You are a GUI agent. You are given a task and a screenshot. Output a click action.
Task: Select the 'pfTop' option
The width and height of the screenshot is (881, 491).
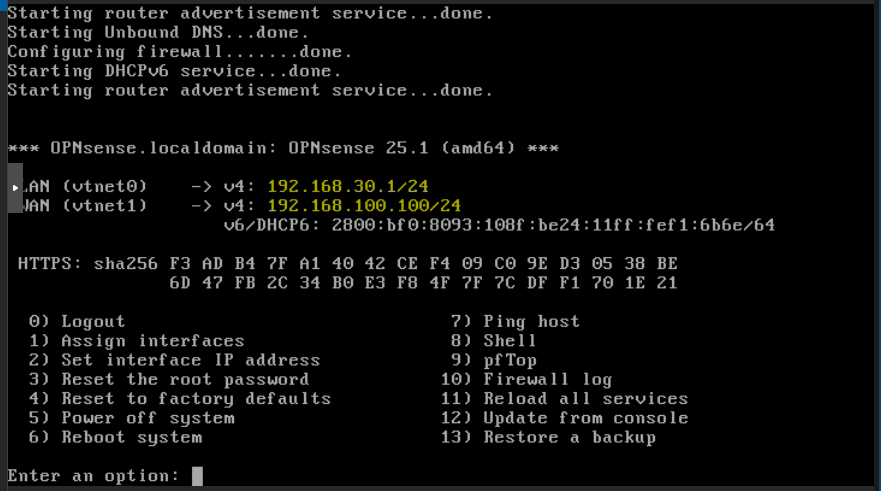coord(510,360)
